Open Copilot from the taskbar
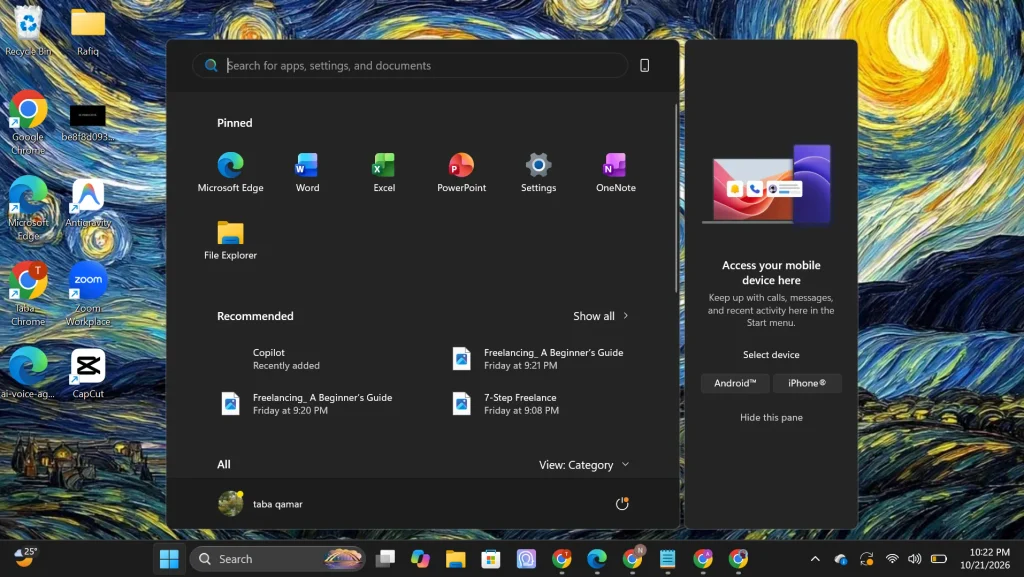Viewport: 1024px width, 577px height. coord(420,559)
